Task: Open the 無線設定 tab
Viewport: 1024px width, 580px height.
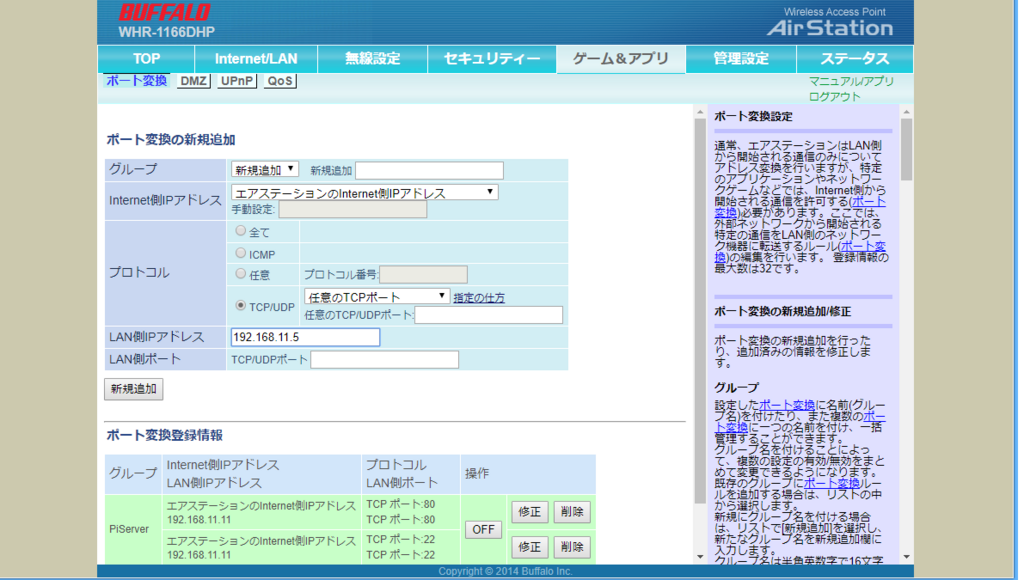Action: pyautogui.click(x=372, y=59)
